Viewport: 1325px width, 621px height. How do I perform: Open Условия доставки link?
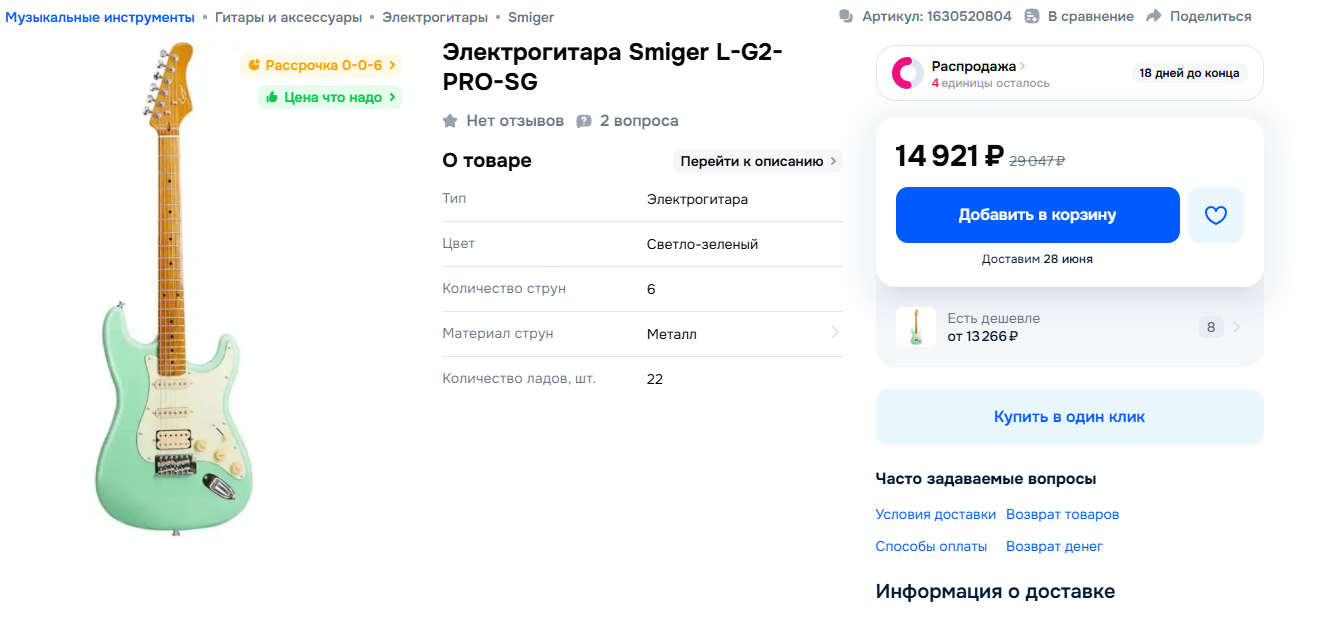pyautogui.click(x=935, y=514)
